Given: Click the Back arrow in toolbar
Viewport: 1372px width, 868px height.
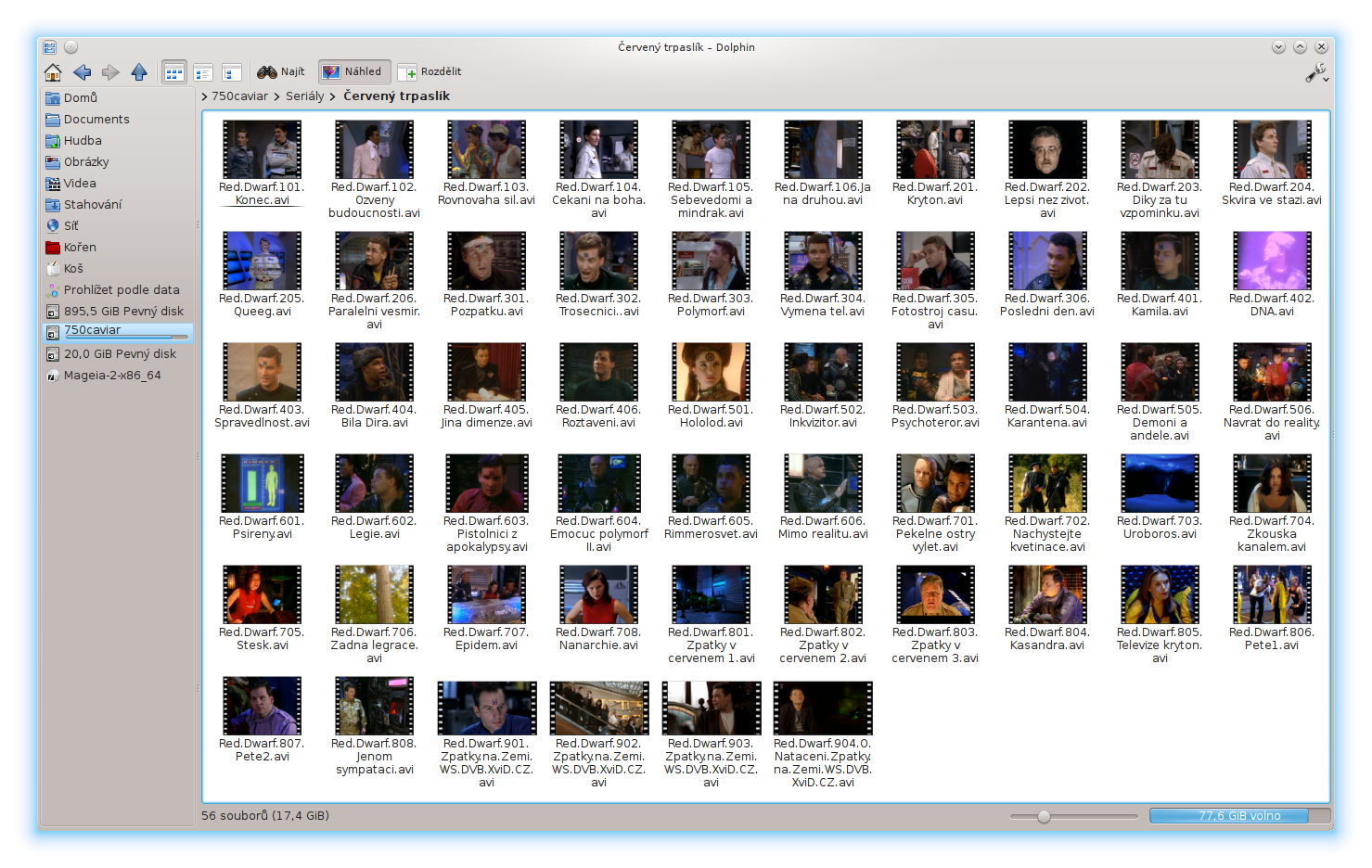Looking at the screenshot, I should pyautogui.click(x=82, y=72).
